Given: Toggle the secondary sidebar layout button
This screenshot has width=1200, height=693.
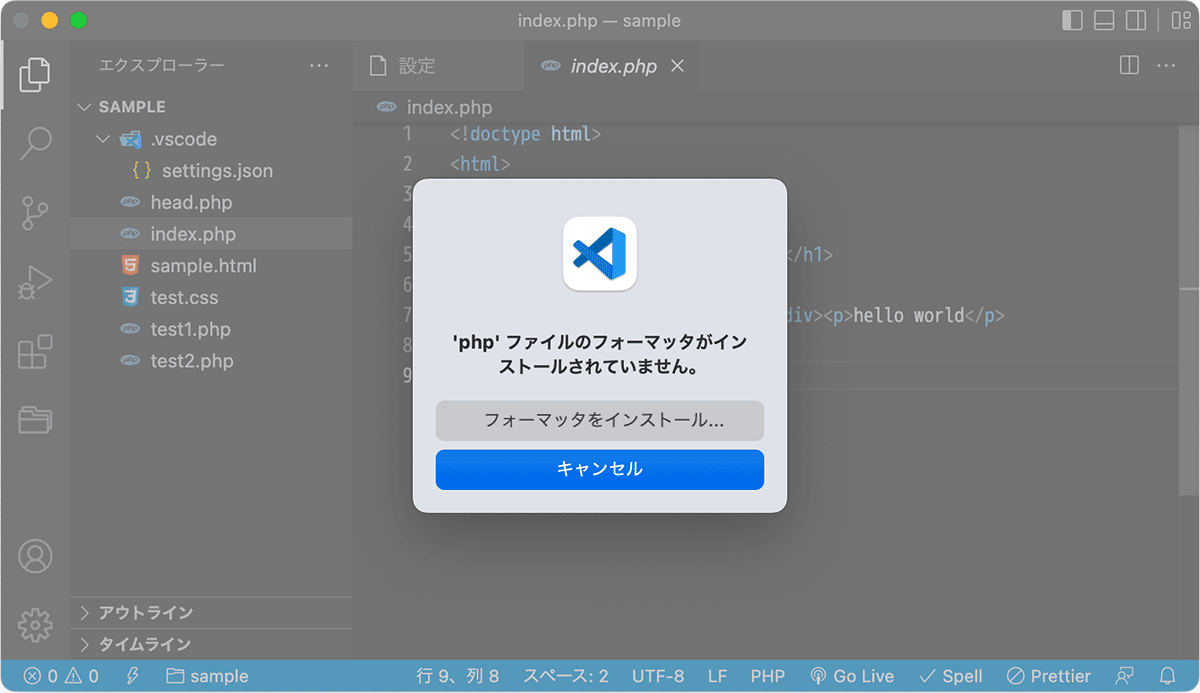Looking at the screenshot, I should pyautogui.click(x=1136, y=21).
